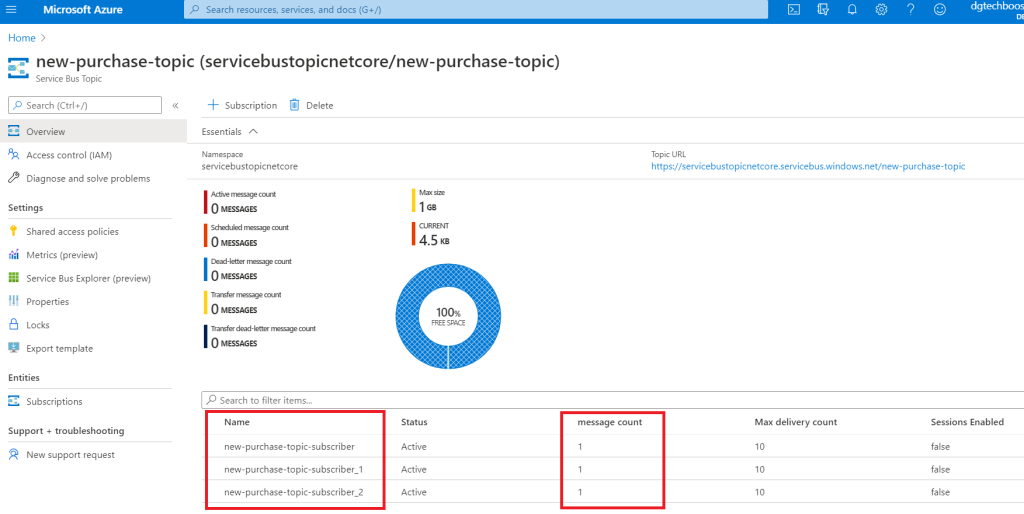This screenshot has height=514, width=1024.
Task: Click the Add Subscription button
Action: pos(242,105)
